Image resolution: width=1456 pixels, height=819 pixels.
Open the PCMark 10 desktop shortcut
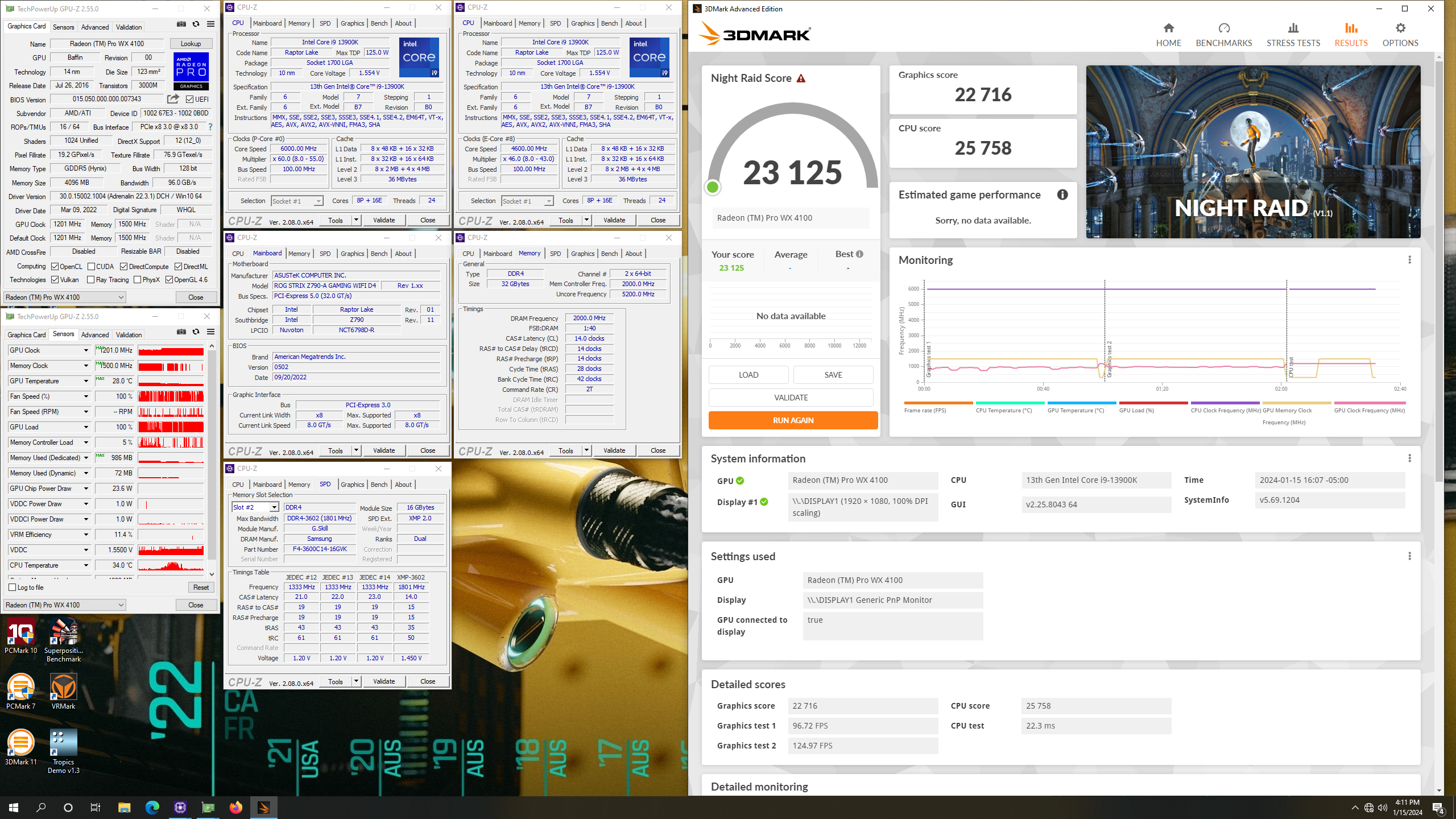click(x=21, y=637)
